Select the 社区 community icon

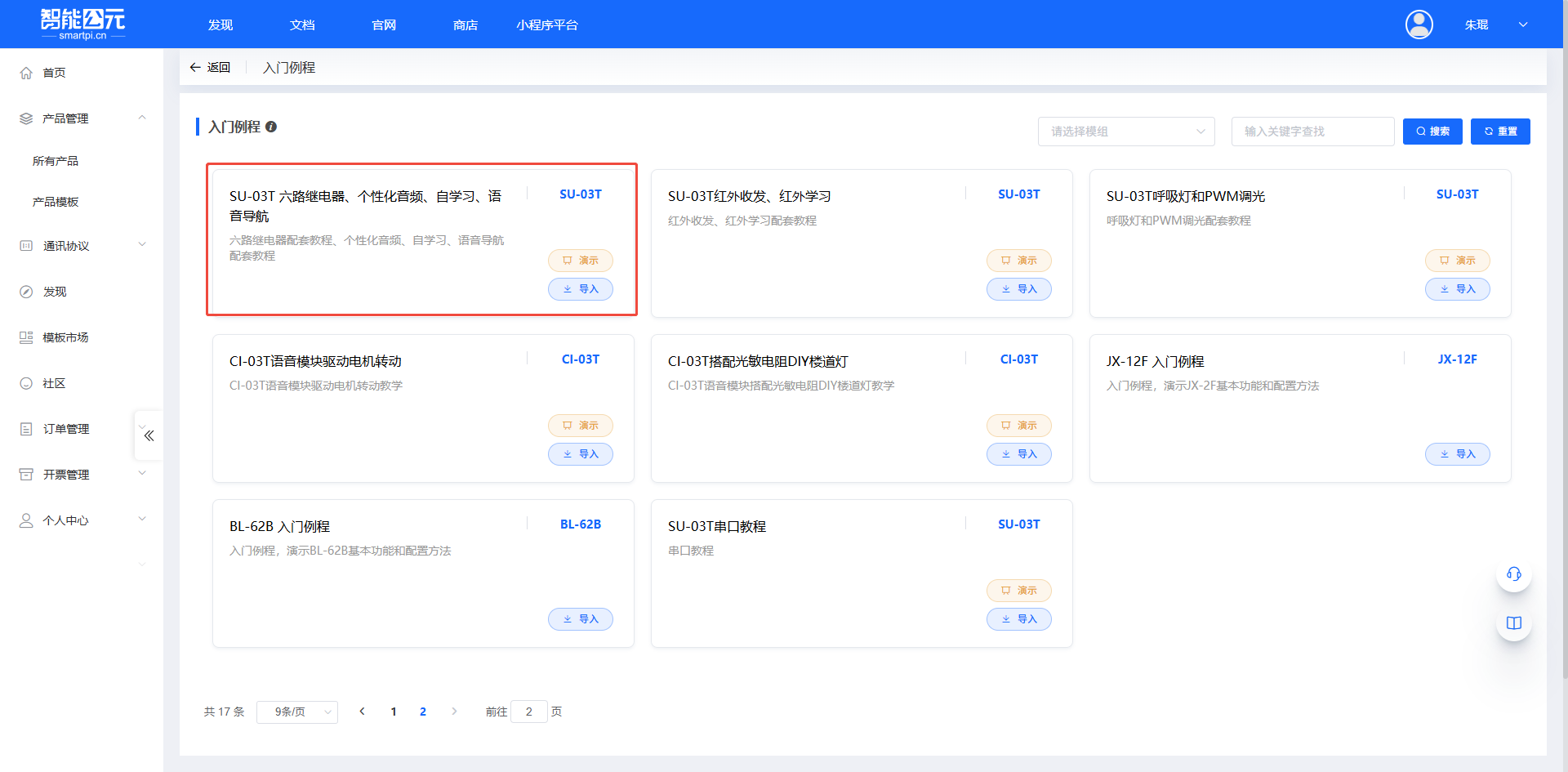pyautogui.click(x=25, y=382)
